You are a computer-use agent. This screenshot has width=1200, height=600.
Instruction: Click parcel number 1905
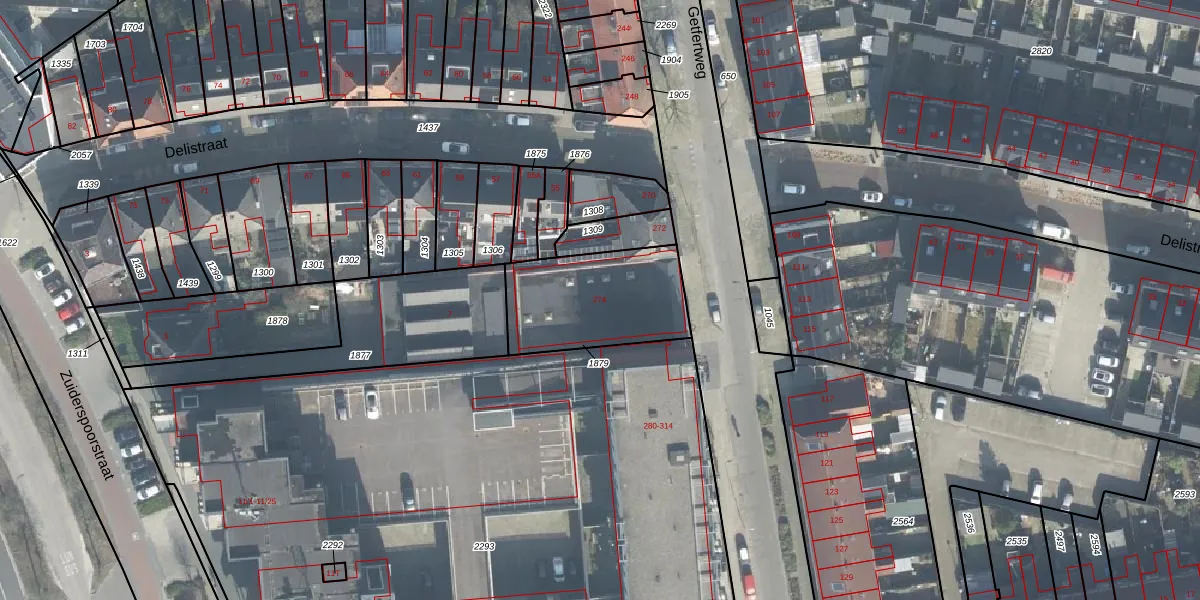[x=678, y=95]
